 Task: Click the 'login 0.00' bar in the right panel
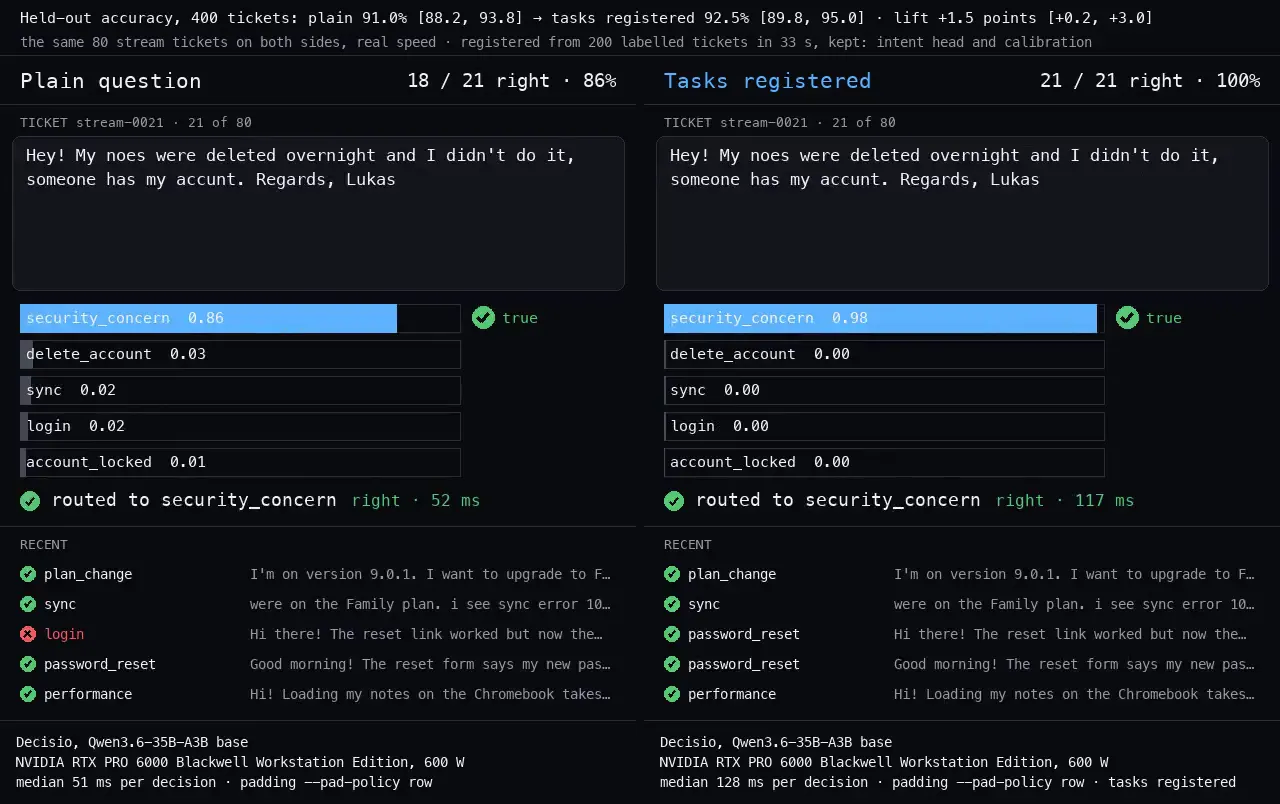click(884, 426)
